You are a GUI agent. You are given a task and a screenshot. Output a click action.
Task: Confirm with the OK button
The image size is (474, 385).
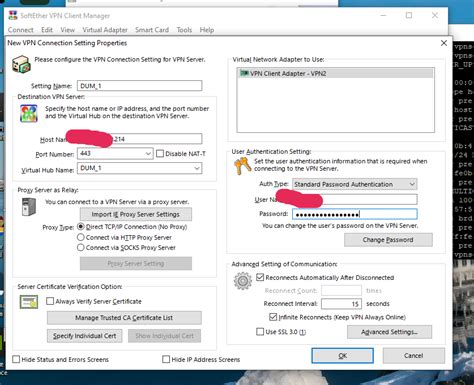point(343,356)
